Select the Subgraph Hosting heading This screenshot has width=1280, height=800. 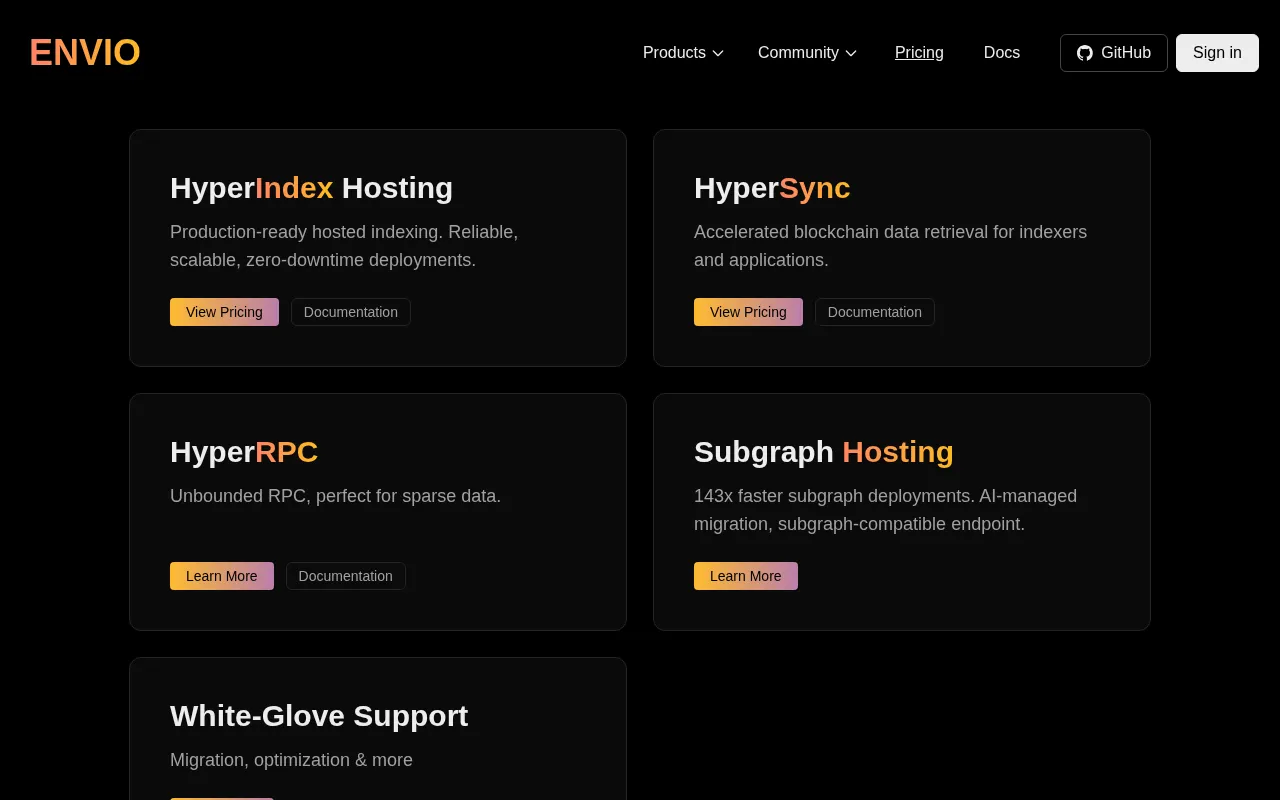click(x=824, y=452)
